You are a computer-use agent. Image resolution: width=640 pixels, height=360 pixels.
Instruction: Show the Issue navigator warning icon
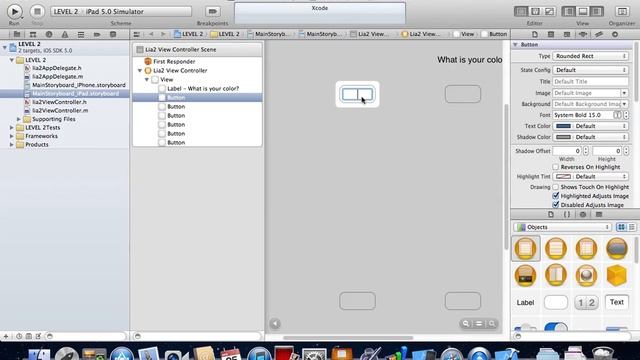(64, 34)
